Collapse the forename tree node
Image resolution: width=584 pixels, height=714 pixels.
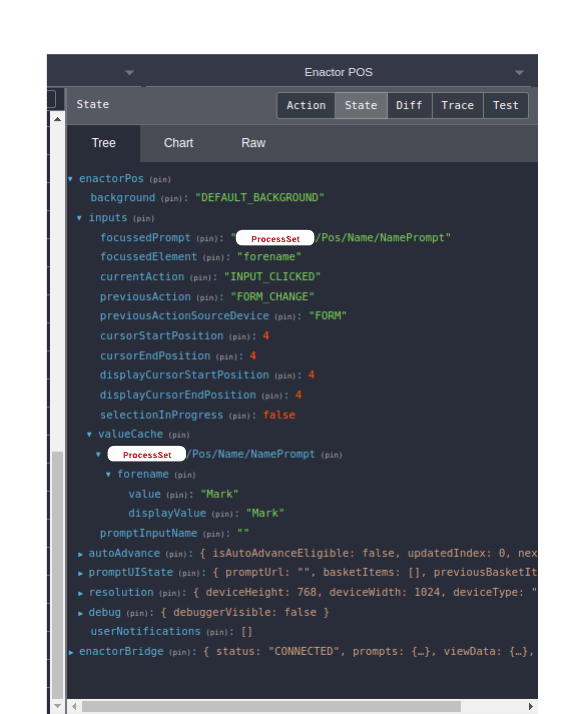pos(108,474)
